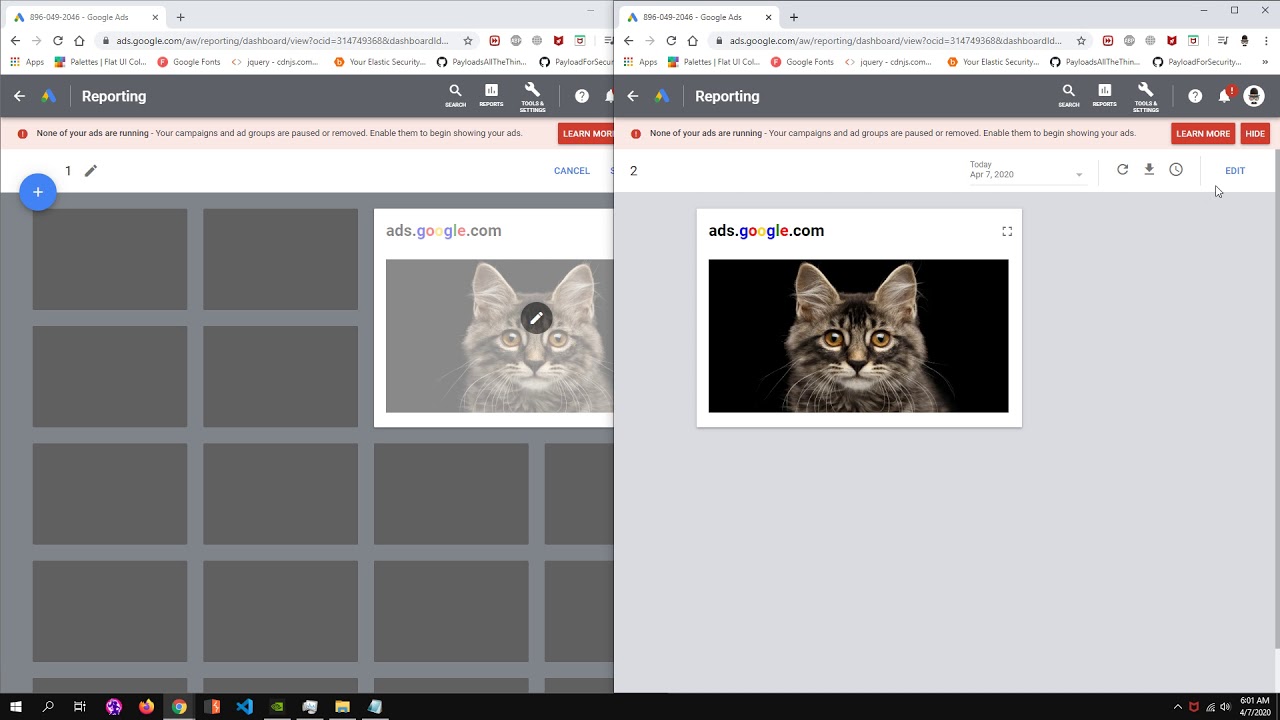
Task: Reload page in right browser window
Action: pyautogui.click(x=670, y=41)
